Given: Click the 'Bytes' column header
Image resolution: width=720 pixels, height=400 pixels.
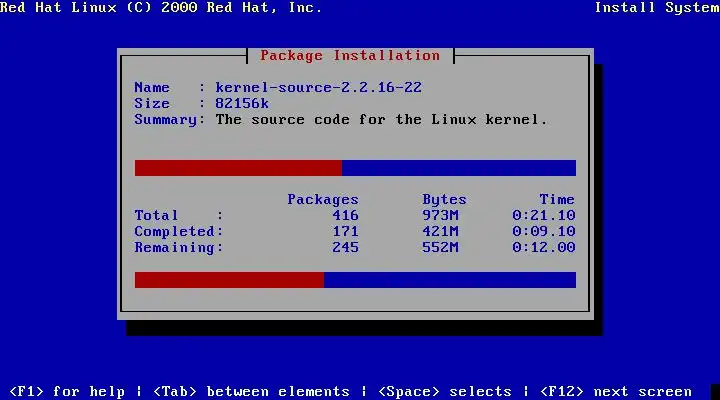Looking at the screenshot, I should pyautogui.click(x=444, y=199).
